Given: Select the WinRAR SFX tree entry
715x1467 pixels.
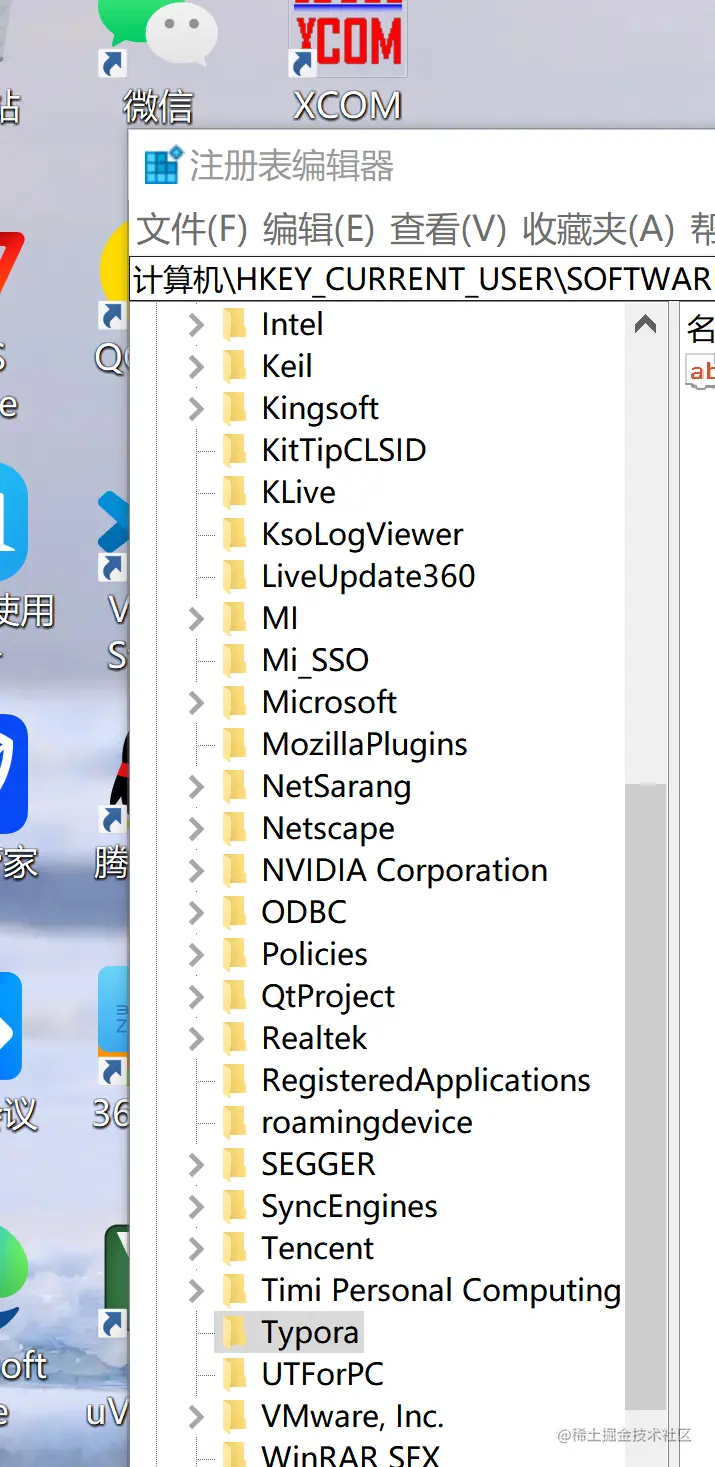Looking at the screenshot, I should point(350,1454).
